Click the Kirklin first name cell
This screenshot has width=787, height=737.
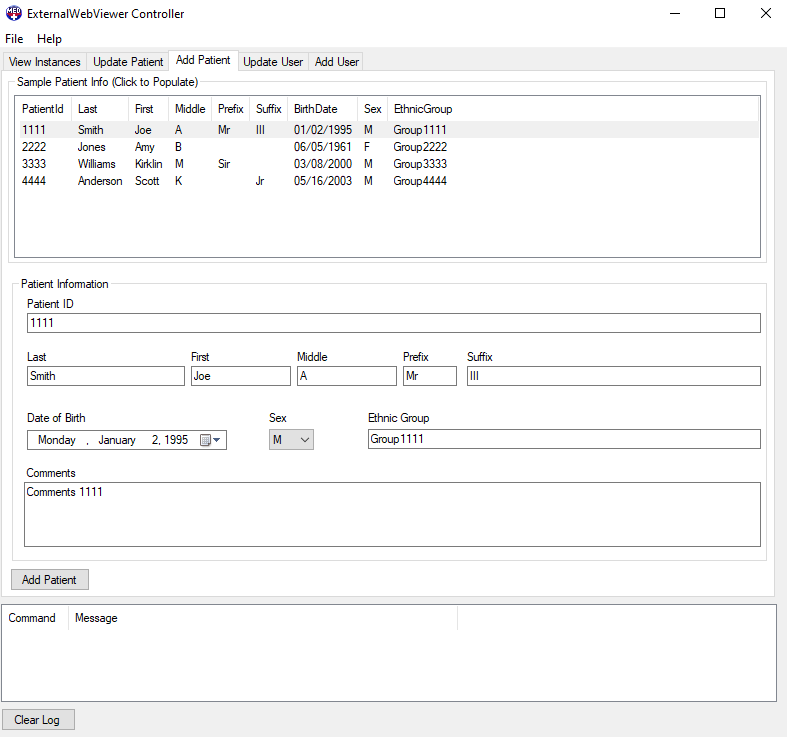coord(149,164)
